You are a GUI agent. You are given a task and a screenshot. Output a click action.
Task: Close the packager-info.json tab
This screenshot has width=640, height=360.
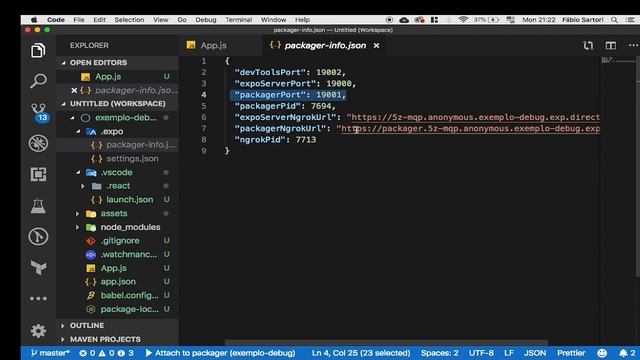(x=376, y=45)
